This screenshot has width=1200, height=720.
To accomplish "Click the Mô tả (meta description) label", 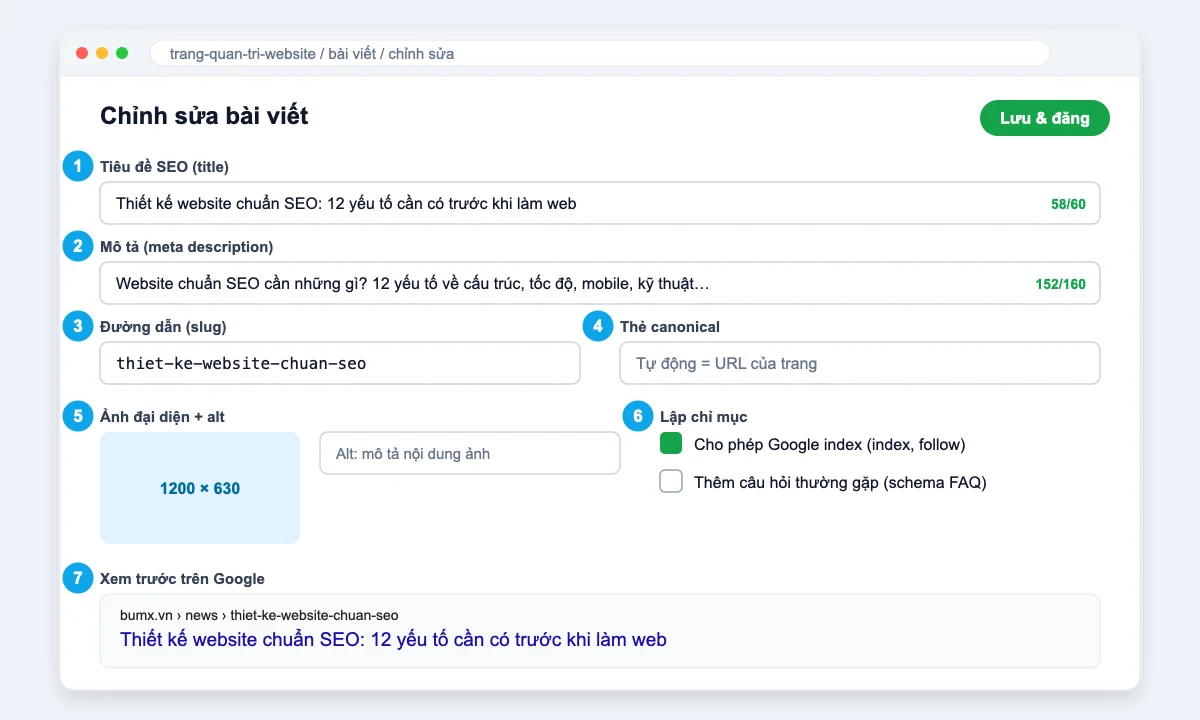I will [x=186, y=246].
